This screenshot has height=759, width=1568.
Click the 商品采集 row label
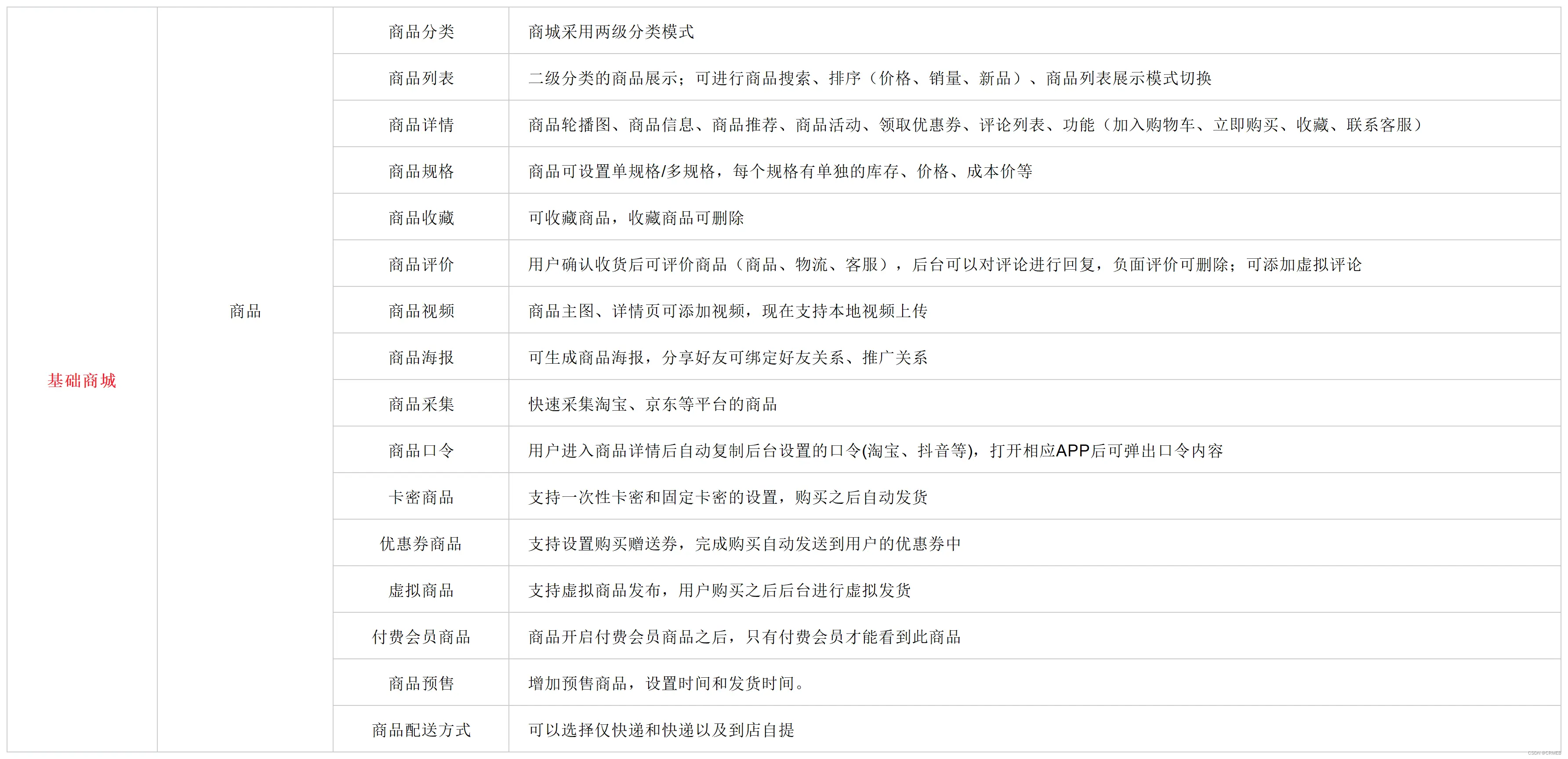click(421, 405)
